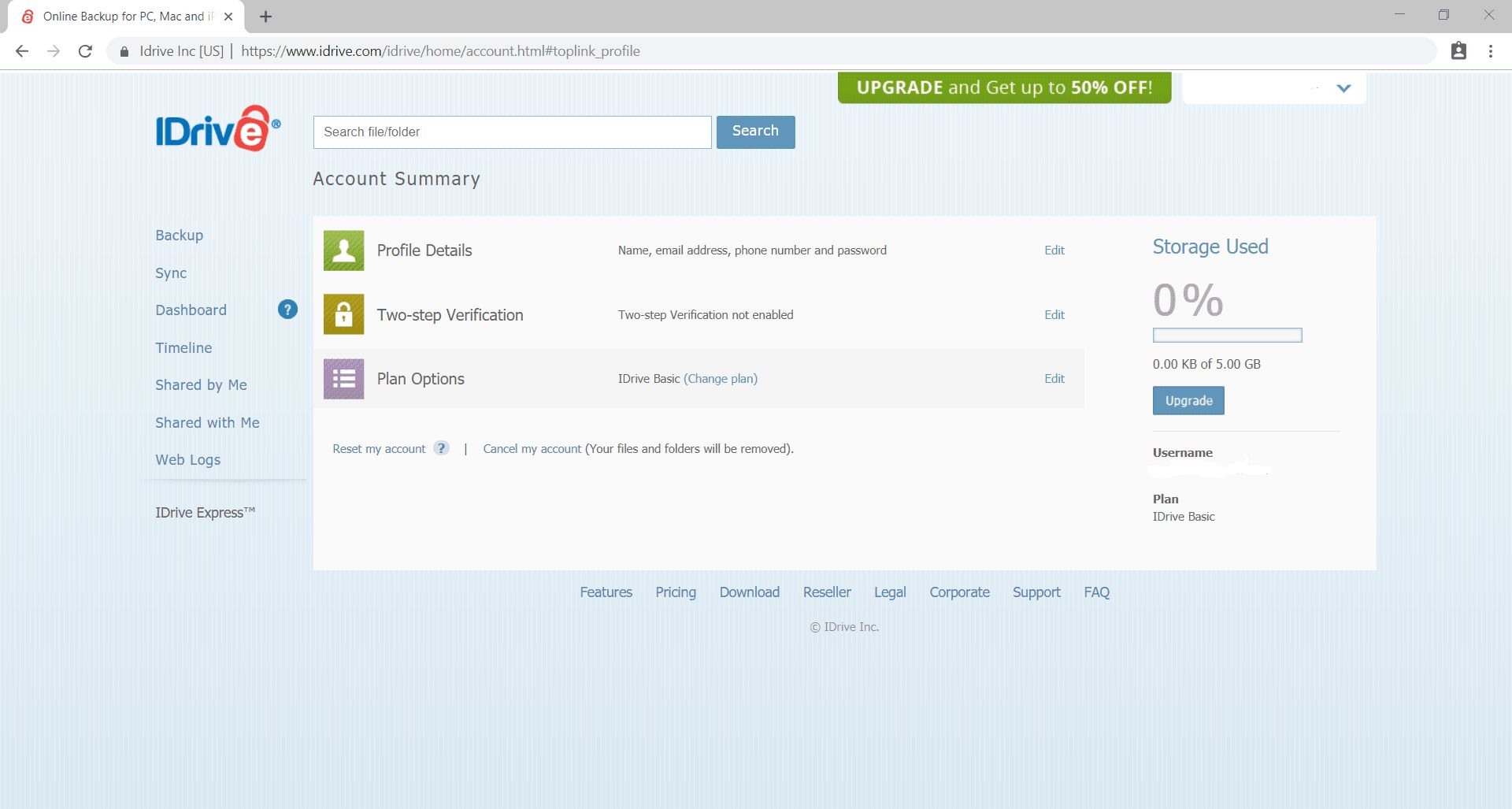Open Timeline in the sidebar
Screen dimensions: 1512x809
pyautogui.click(x=183, y=347)
